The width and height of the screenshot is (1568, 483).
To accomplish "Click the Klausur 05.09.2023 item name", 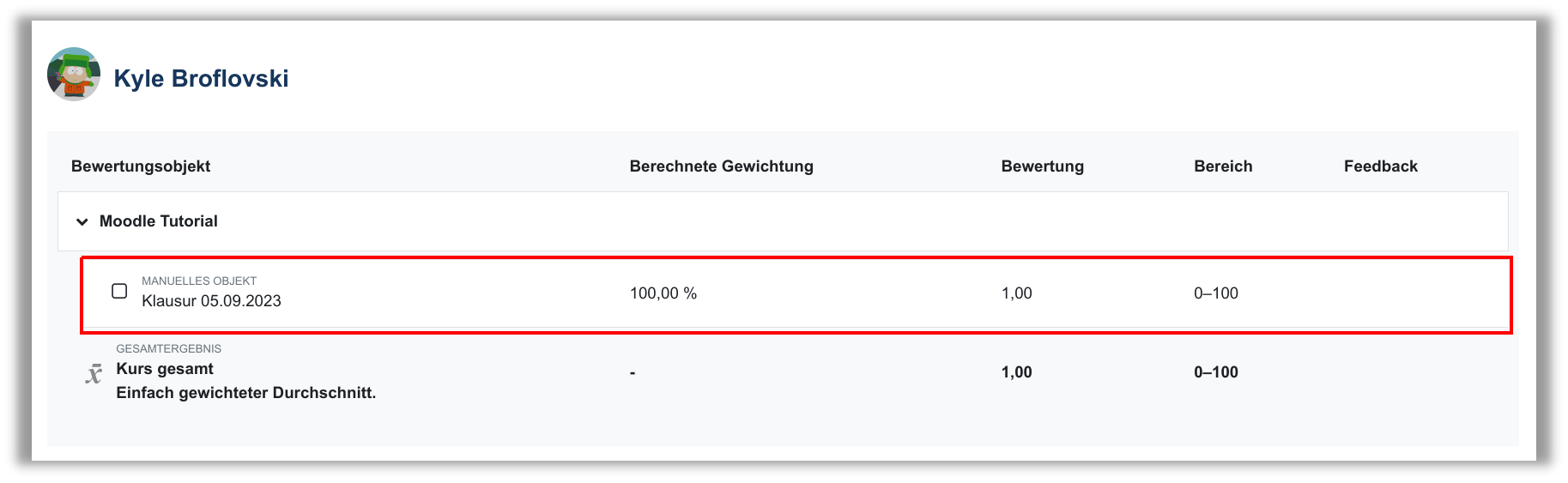I will click(211, 301).
